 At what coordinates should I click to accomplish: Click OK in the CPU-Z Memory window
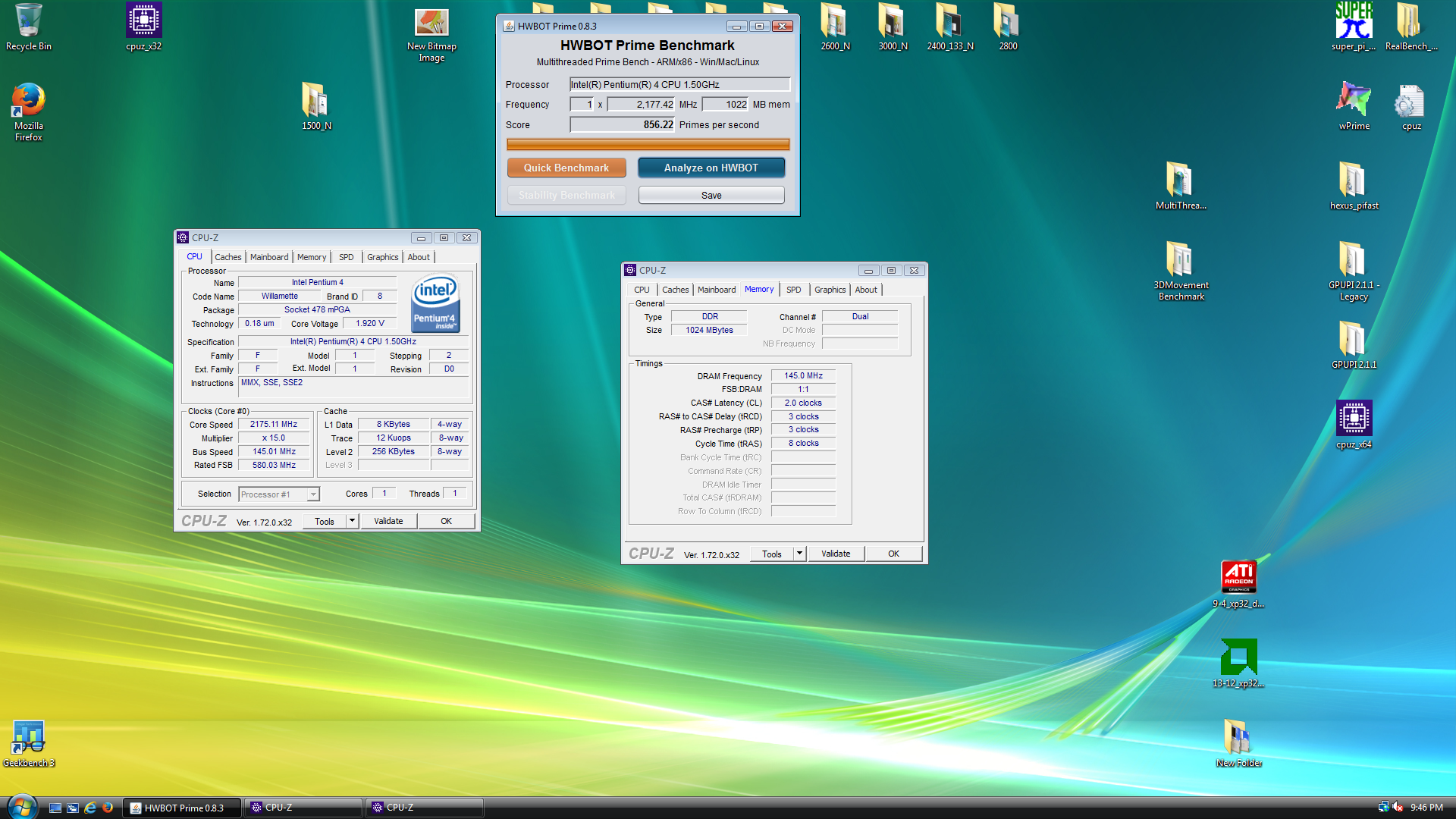point(893,554)
